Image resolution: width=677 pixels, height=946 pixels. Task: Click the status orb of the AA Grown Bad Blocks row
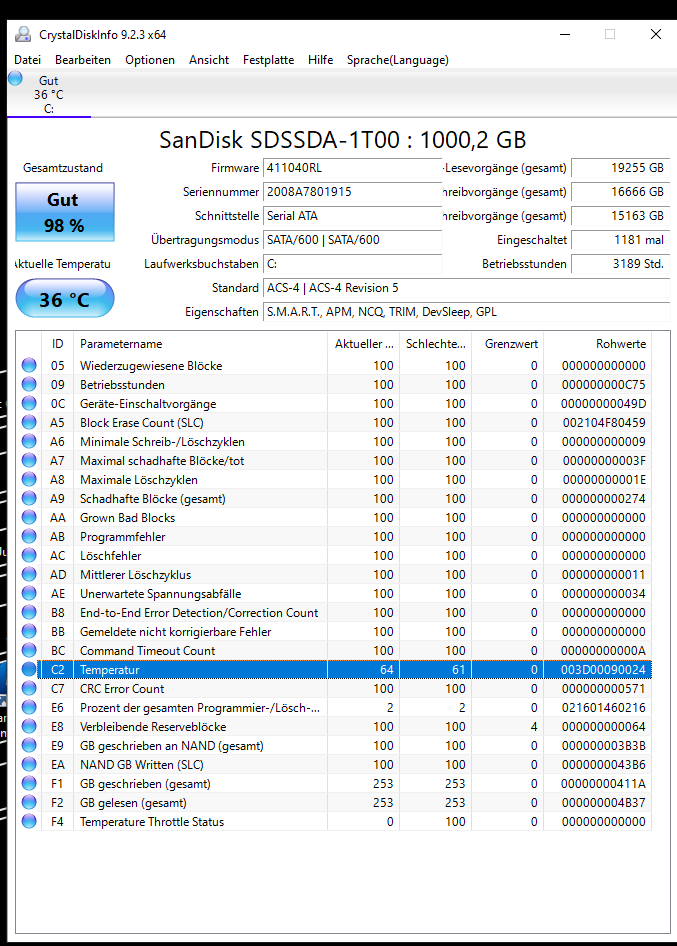pyautogui.click(x=29, y=517)
